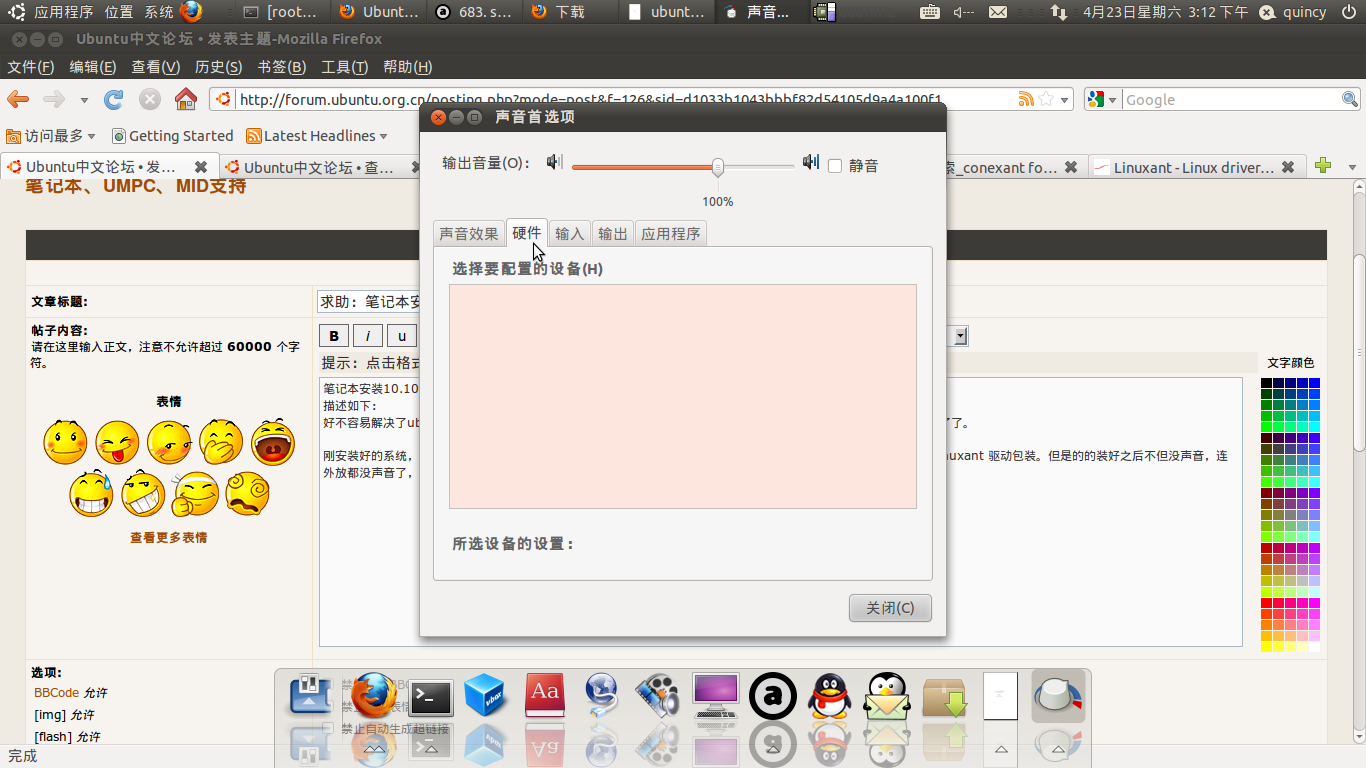Screen dimensions: 1366x768
Task: Open the list all tabs arrow
Action: (1352, 167)
